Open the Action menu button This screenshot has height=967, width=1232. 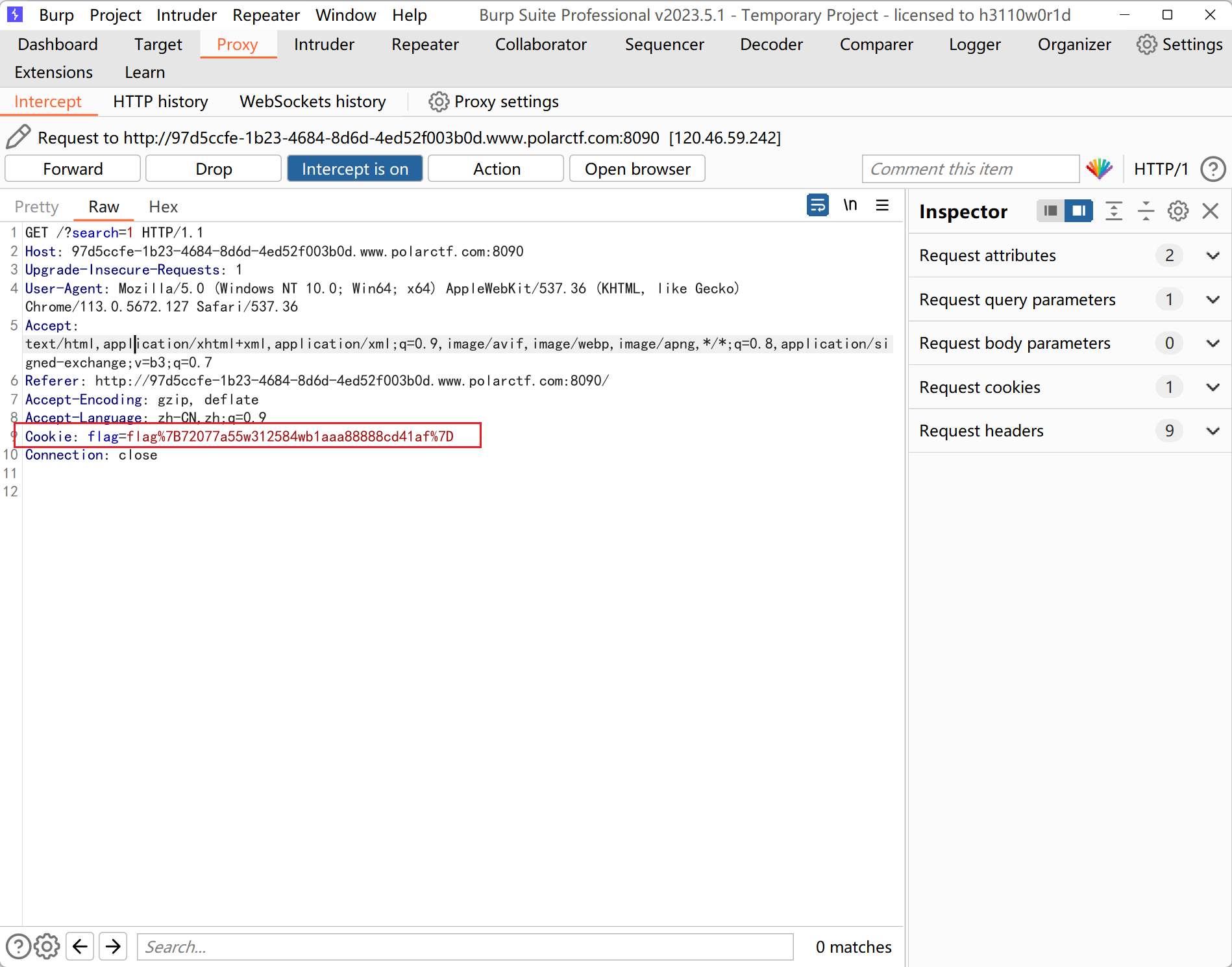(497, 169)
